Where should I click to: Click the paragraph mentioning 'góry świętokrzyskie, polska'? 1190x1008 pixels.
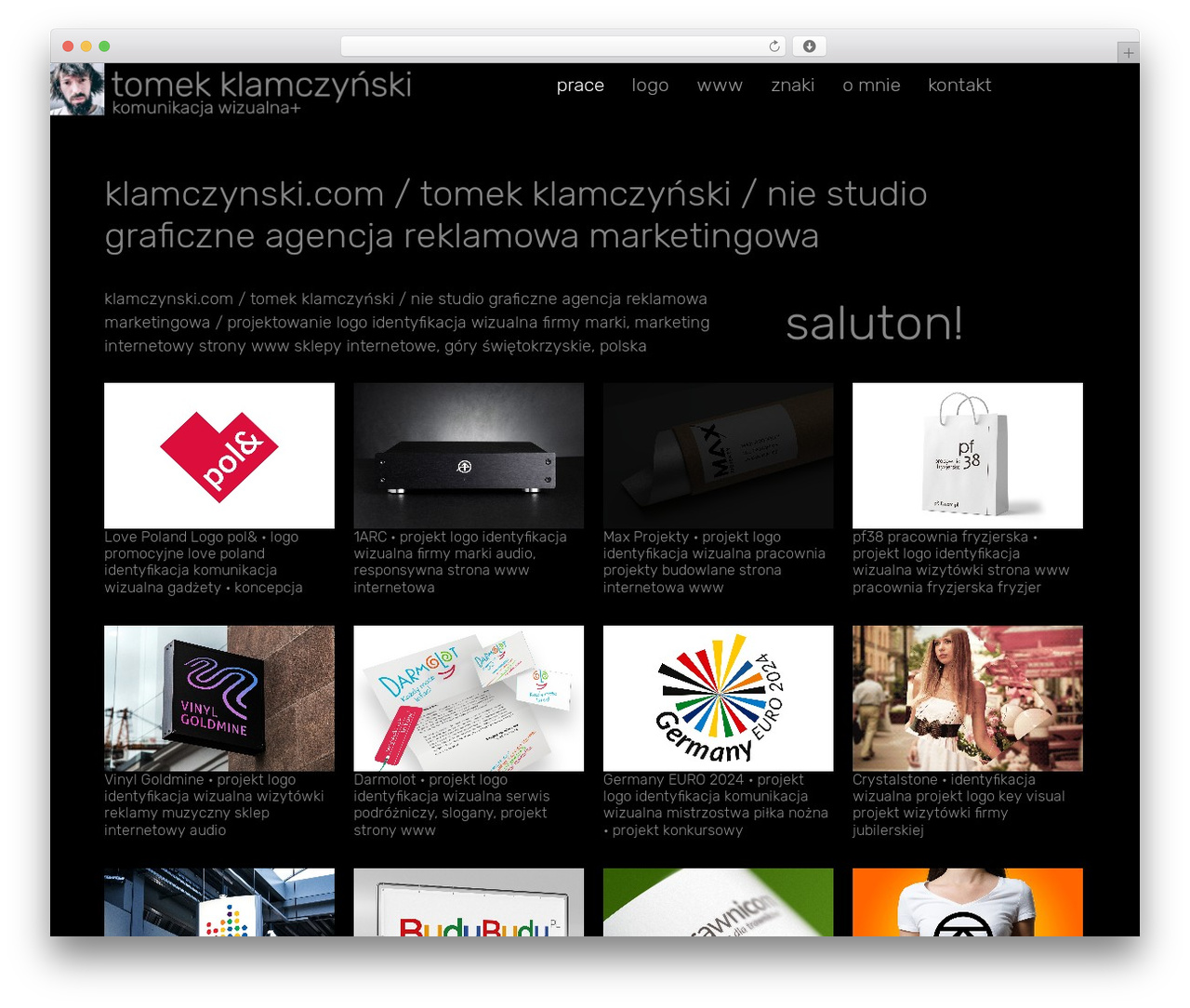pos(407,323)
